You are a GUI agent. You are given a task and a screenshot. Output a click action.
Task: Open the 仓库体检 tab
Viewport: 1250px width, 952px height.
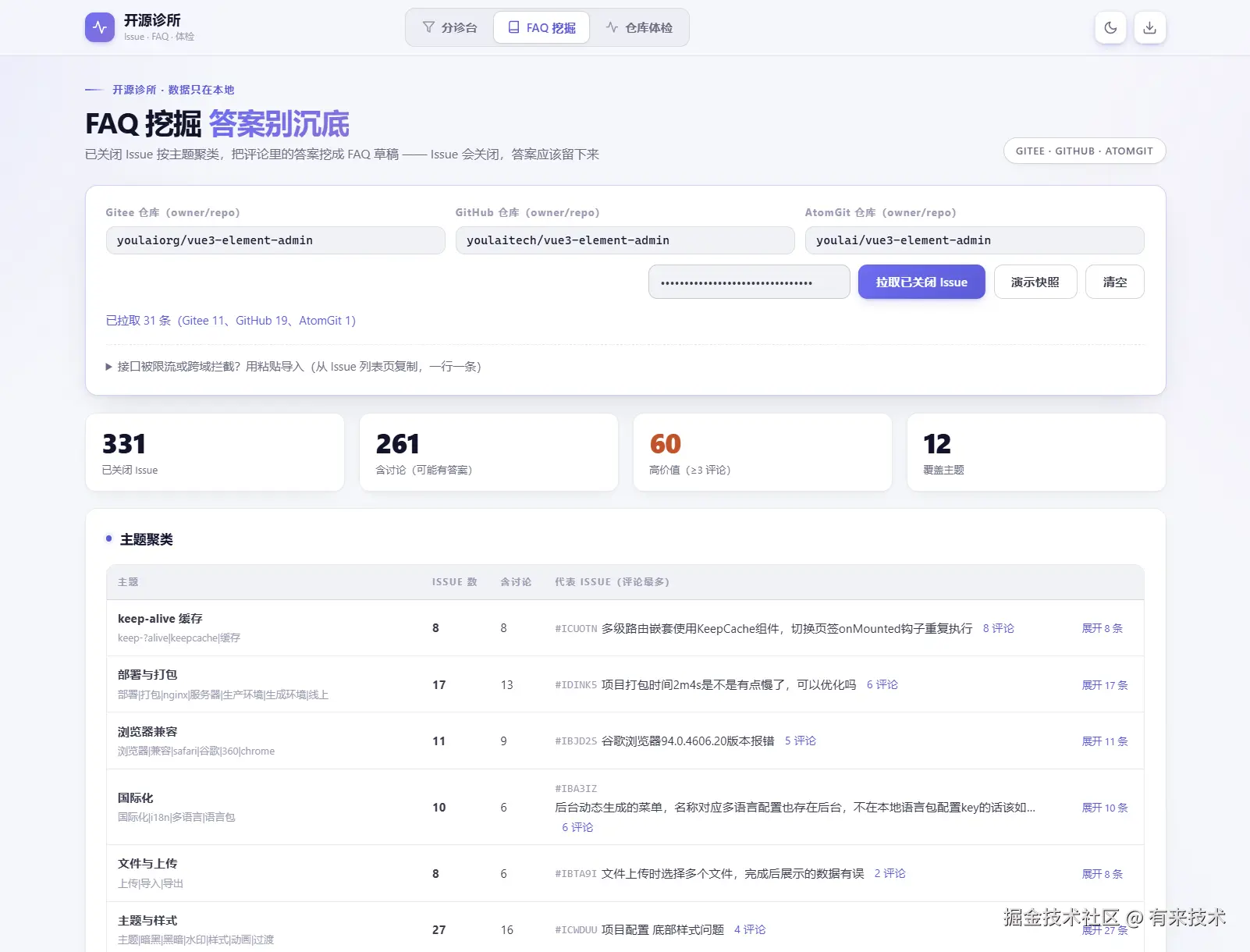tap(639, 27)
